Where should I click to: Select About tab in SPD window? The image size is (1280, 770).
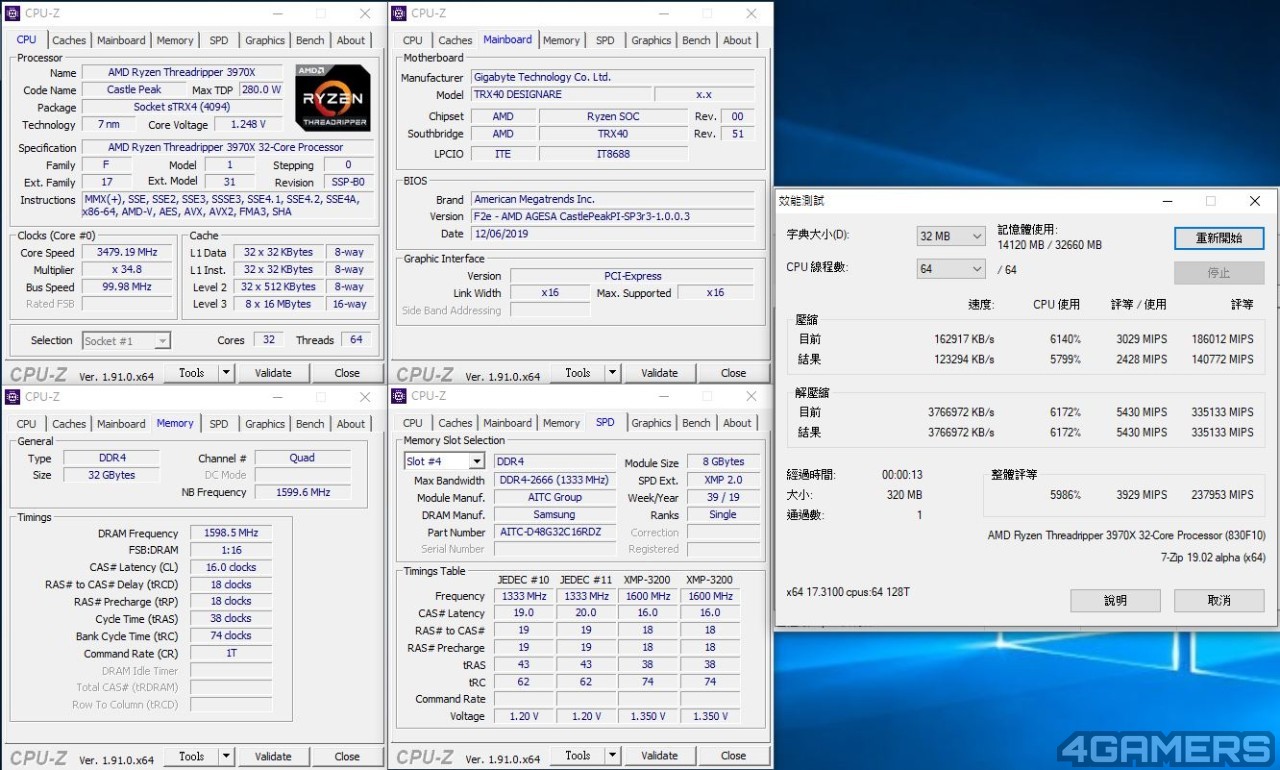click(x=737, y=423)
